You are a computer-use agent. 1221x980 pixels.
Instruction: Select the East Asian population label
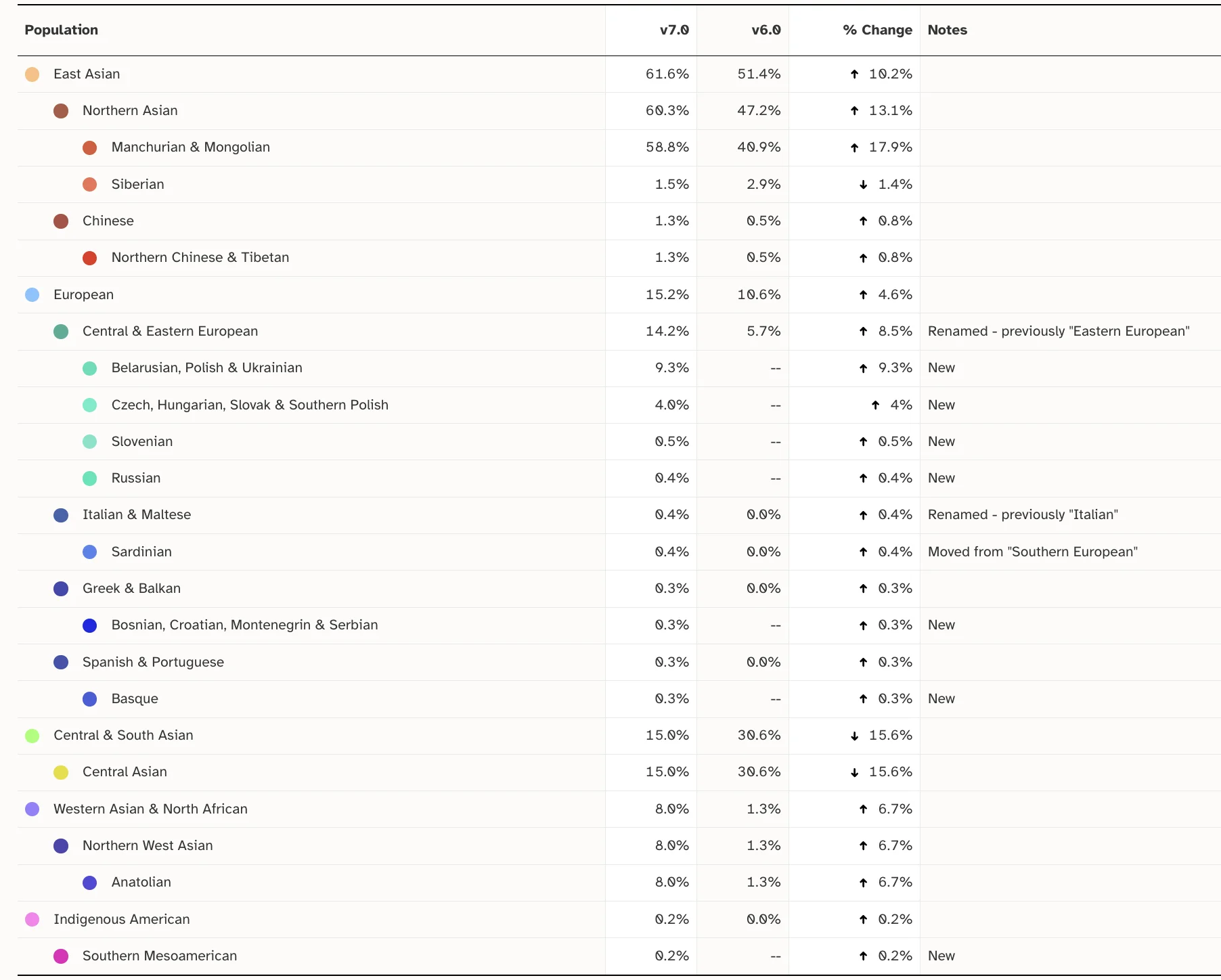87,74
